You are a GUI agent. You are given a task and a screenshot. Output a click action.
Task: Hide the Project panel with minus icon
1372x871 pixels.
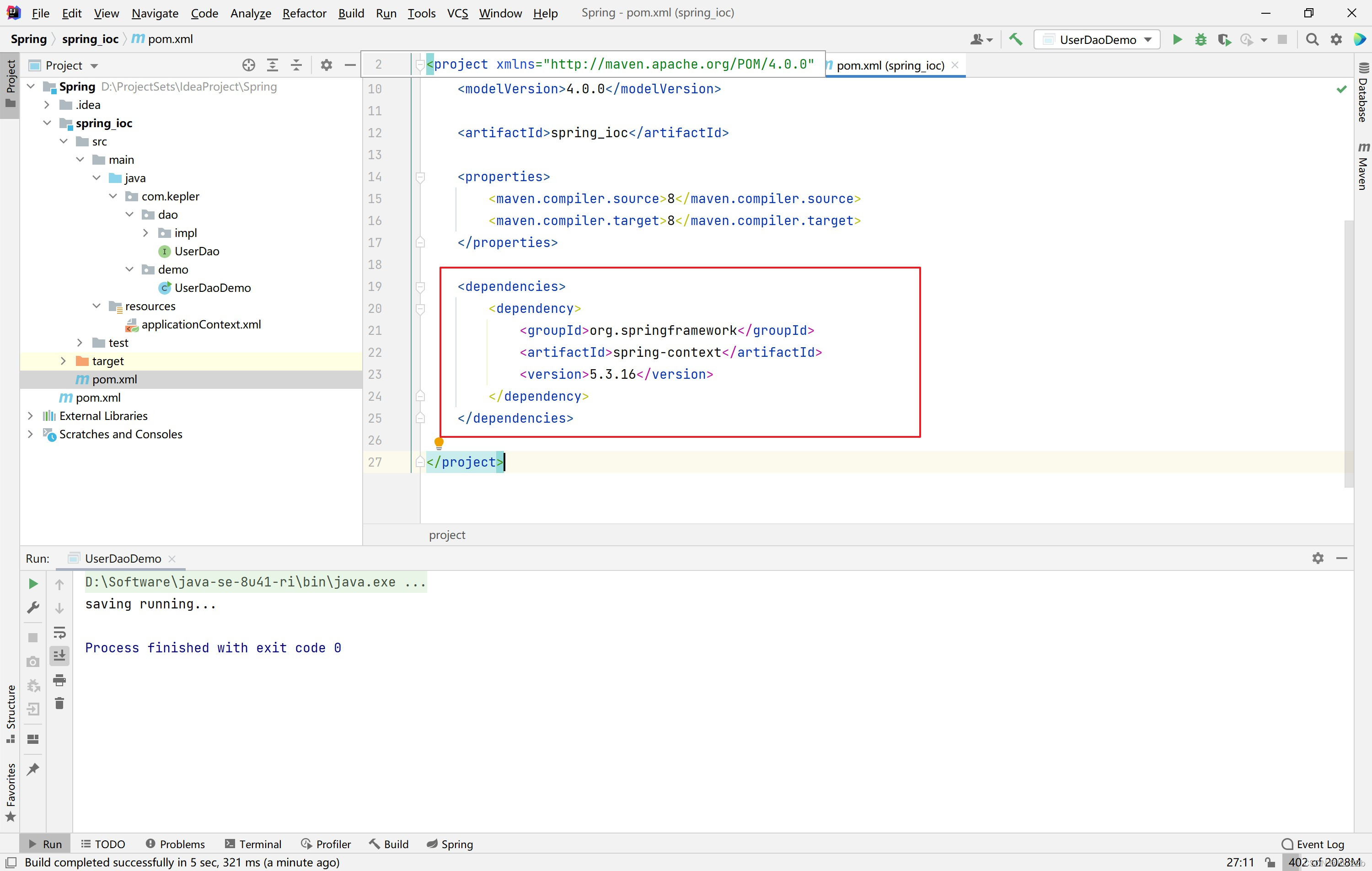[350, 65]
